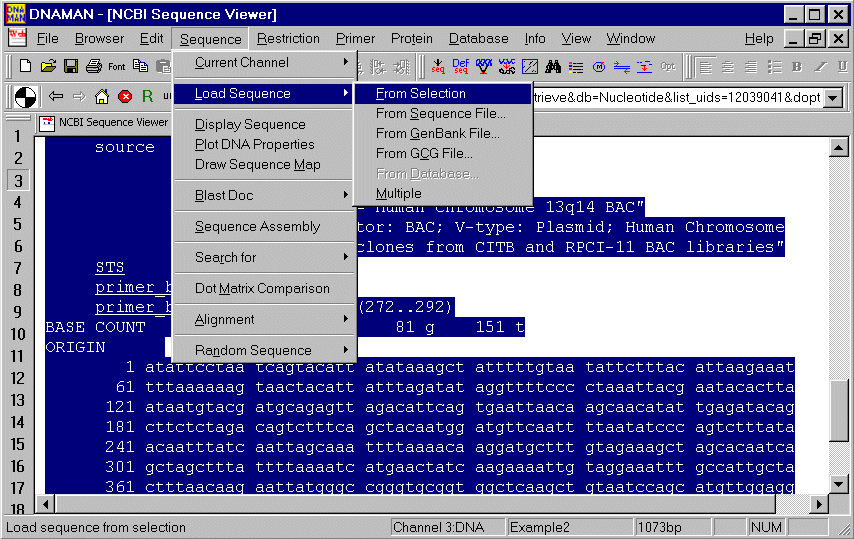Click the browser Back arrow

(x=56, y=96)
